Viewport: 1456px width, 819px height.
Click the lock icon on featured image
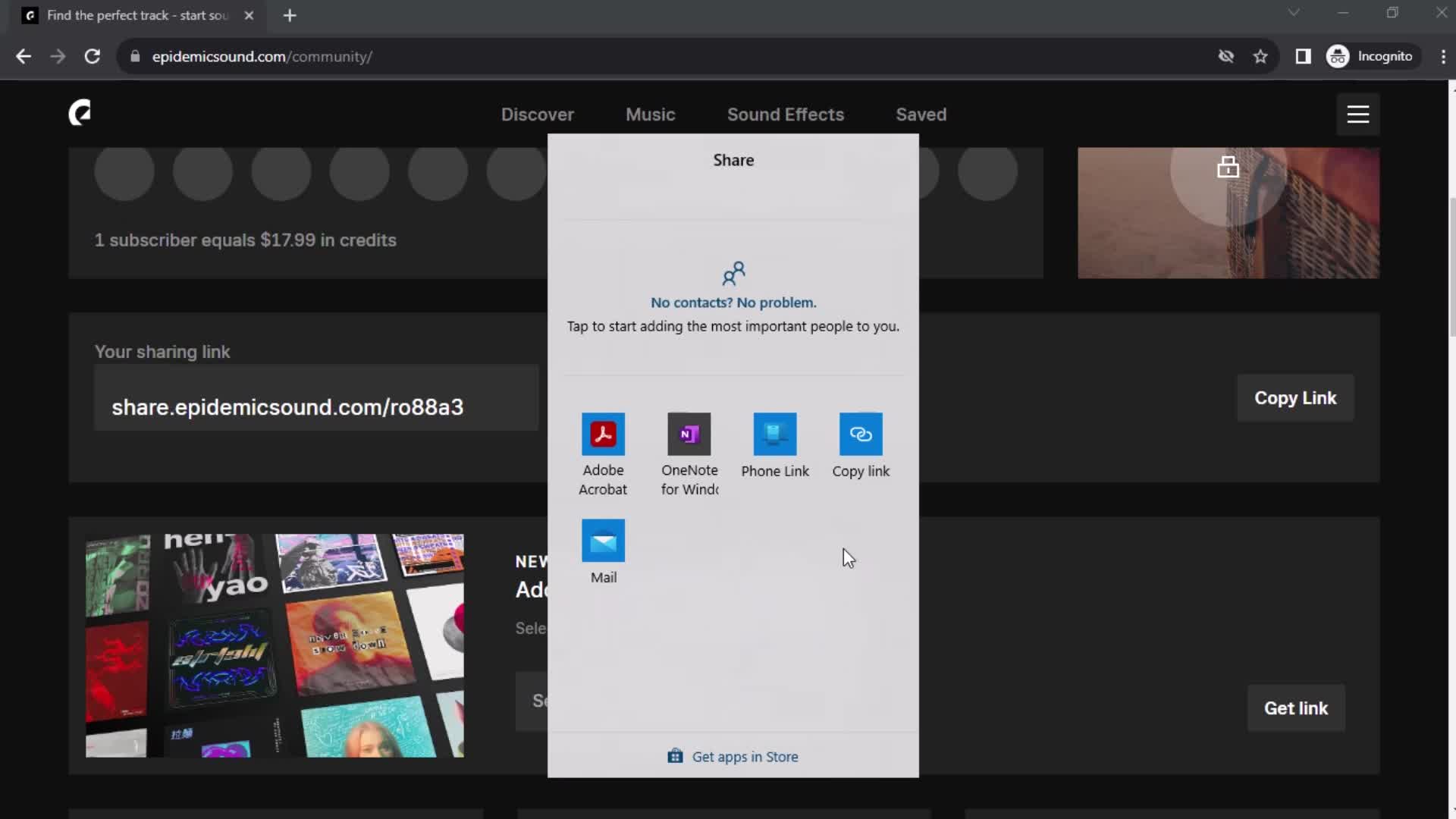[x=1228, y=168]
